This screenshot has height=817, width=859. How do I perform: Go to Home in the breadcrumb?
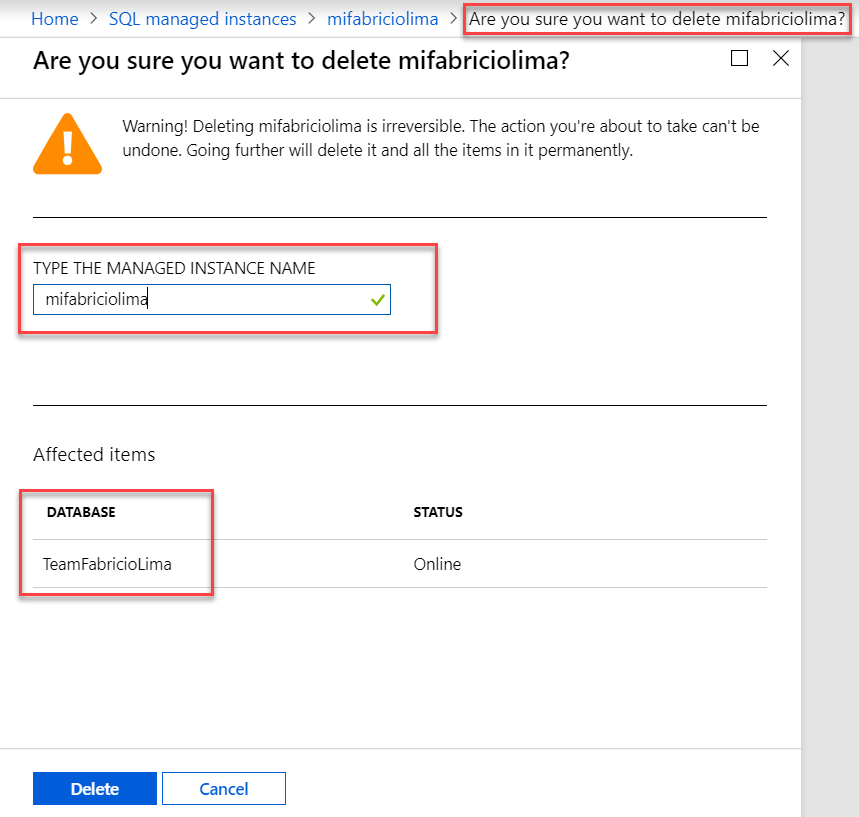pyautogui.click(x=55, y=20)
